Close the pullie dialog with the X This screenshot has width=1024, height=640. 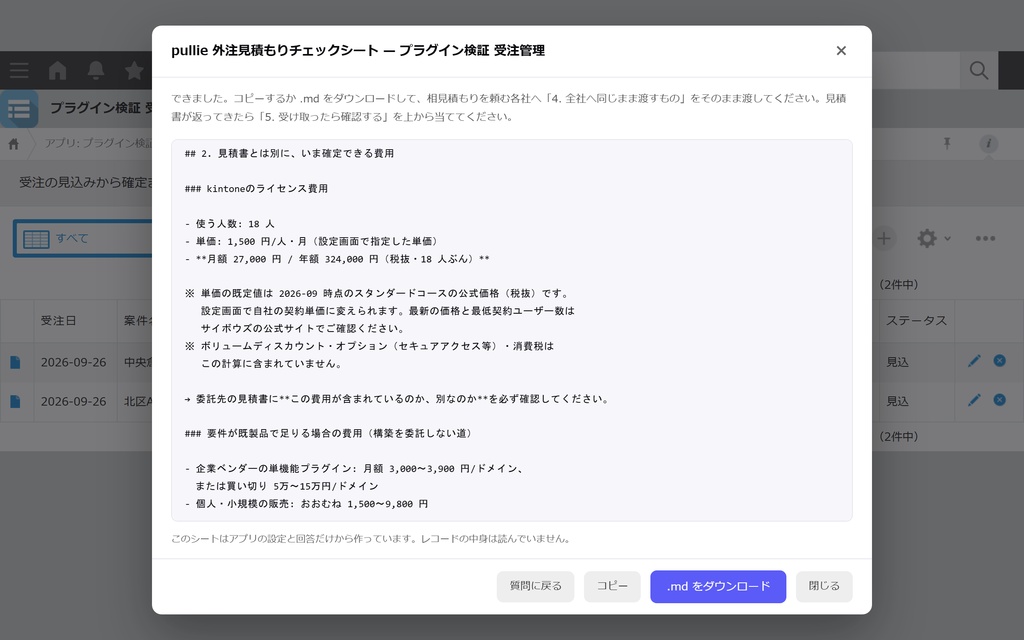[841, 51]
